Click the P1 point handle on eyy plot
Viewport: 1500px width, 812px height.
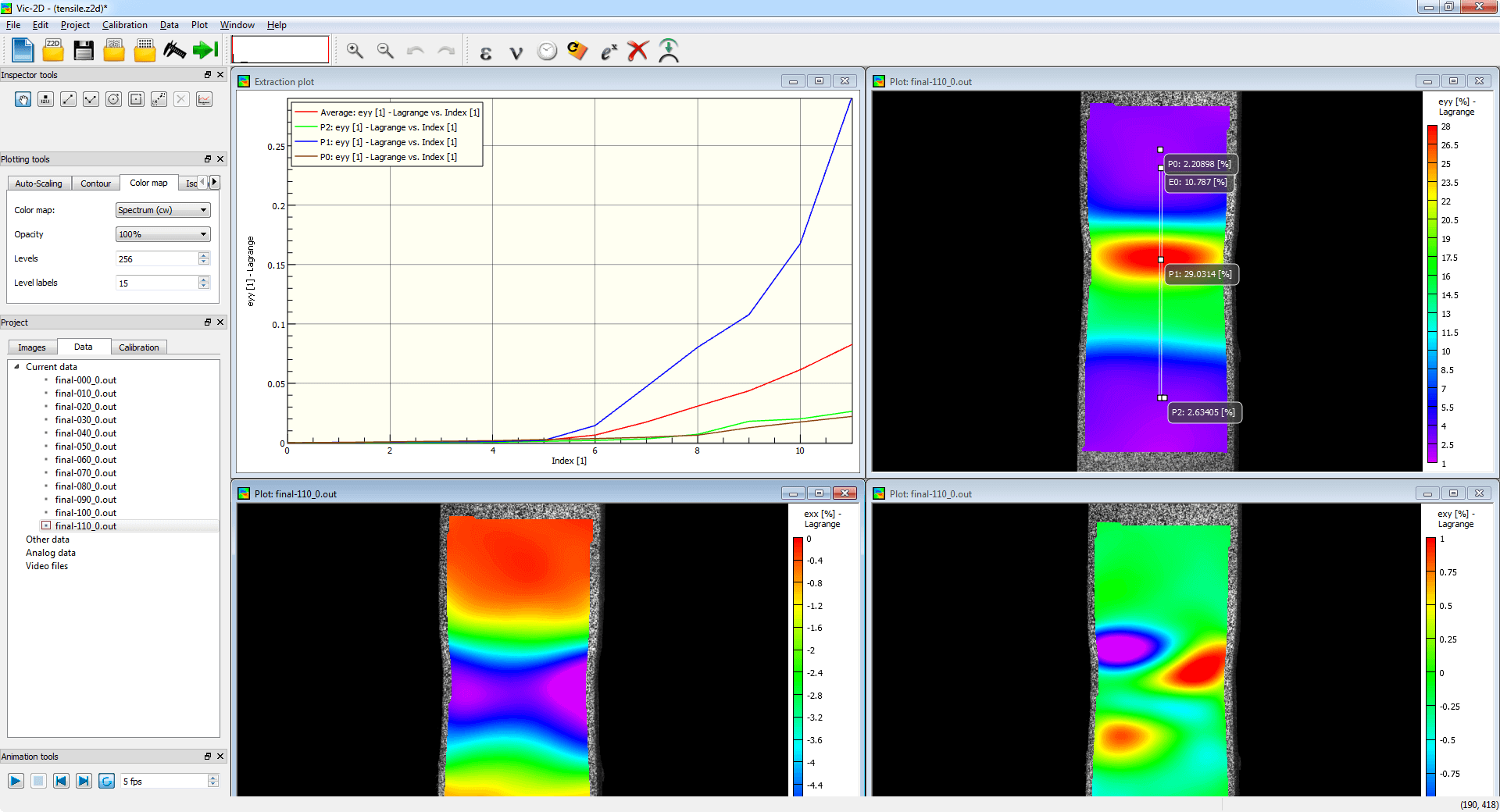tap(1160, 259)
